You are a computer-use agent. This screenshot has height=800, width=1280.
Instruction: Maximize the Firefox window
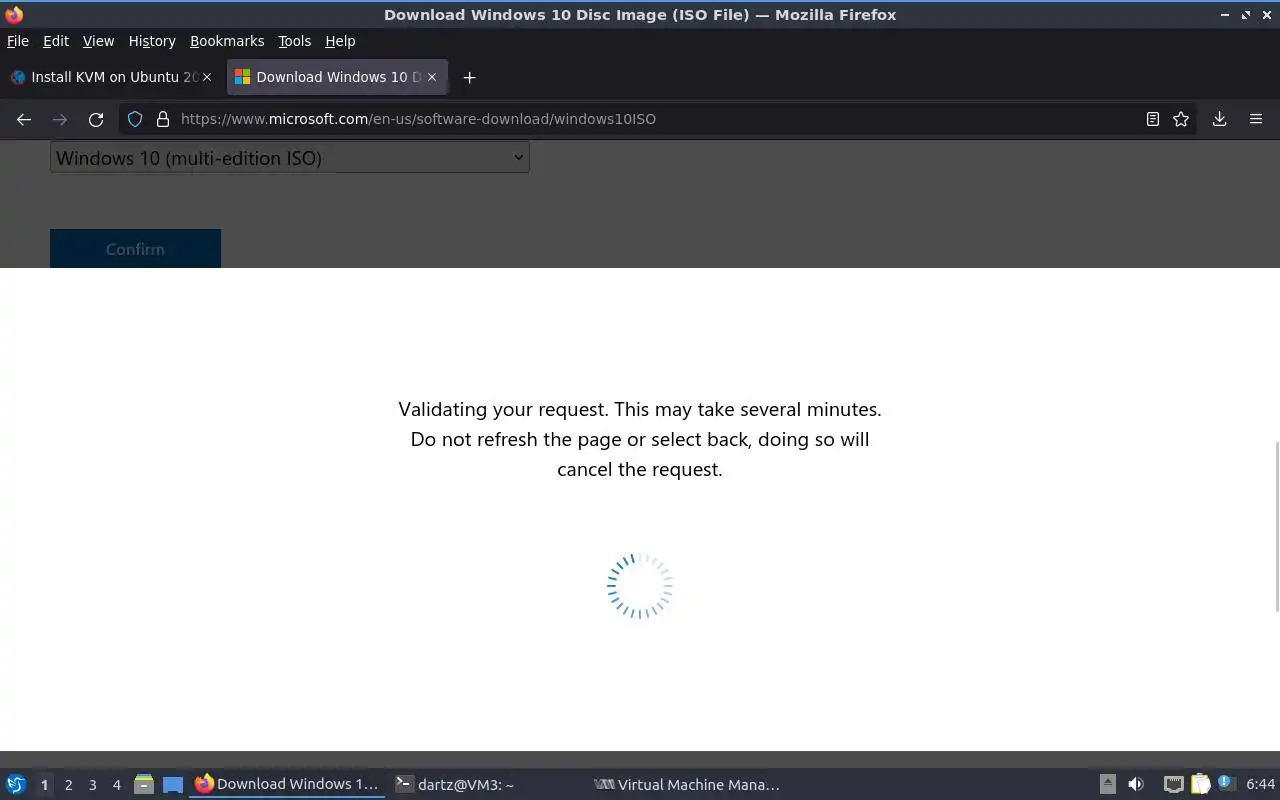[x=1246, y=15]
